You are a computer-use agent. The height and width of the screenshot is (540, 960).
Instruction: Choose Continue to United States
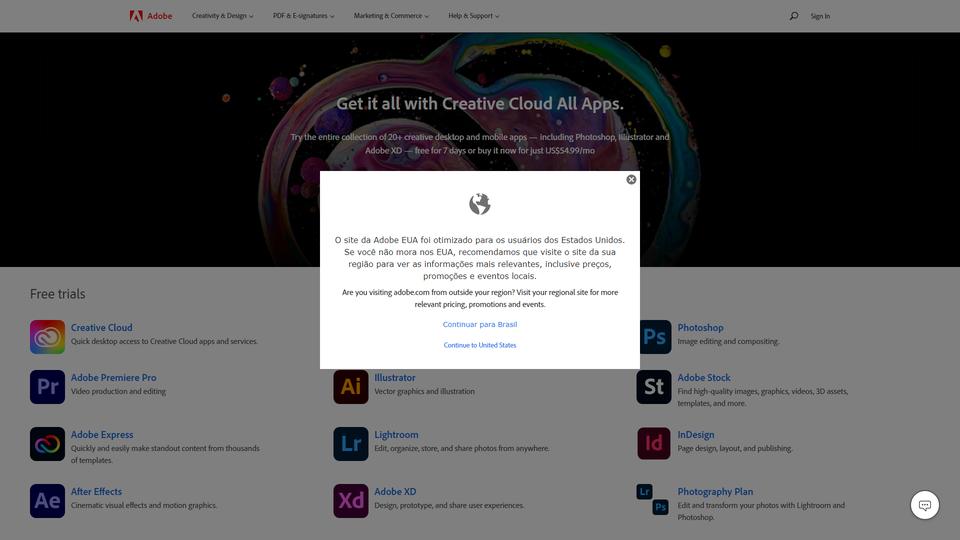coord(480,345)
